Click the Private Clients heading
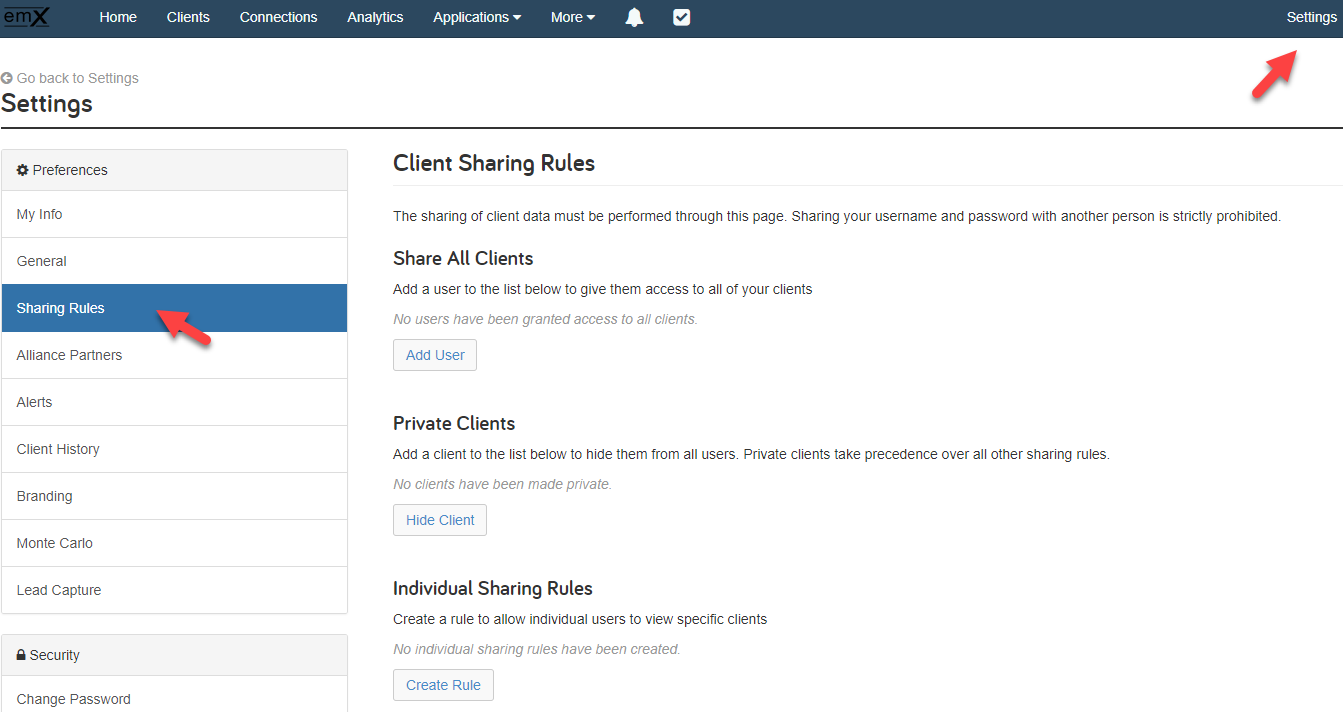This screenshot has width=1343, height=712. click(454, 423)
